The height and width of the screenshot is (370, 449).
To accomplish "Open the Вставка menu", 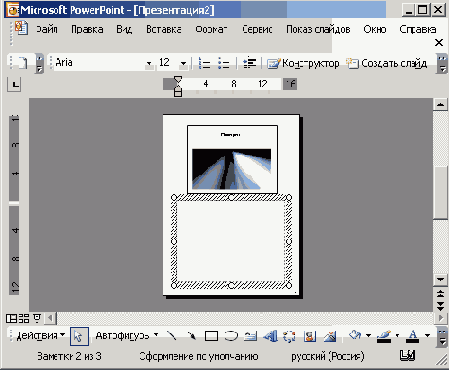I will (164, 29).
